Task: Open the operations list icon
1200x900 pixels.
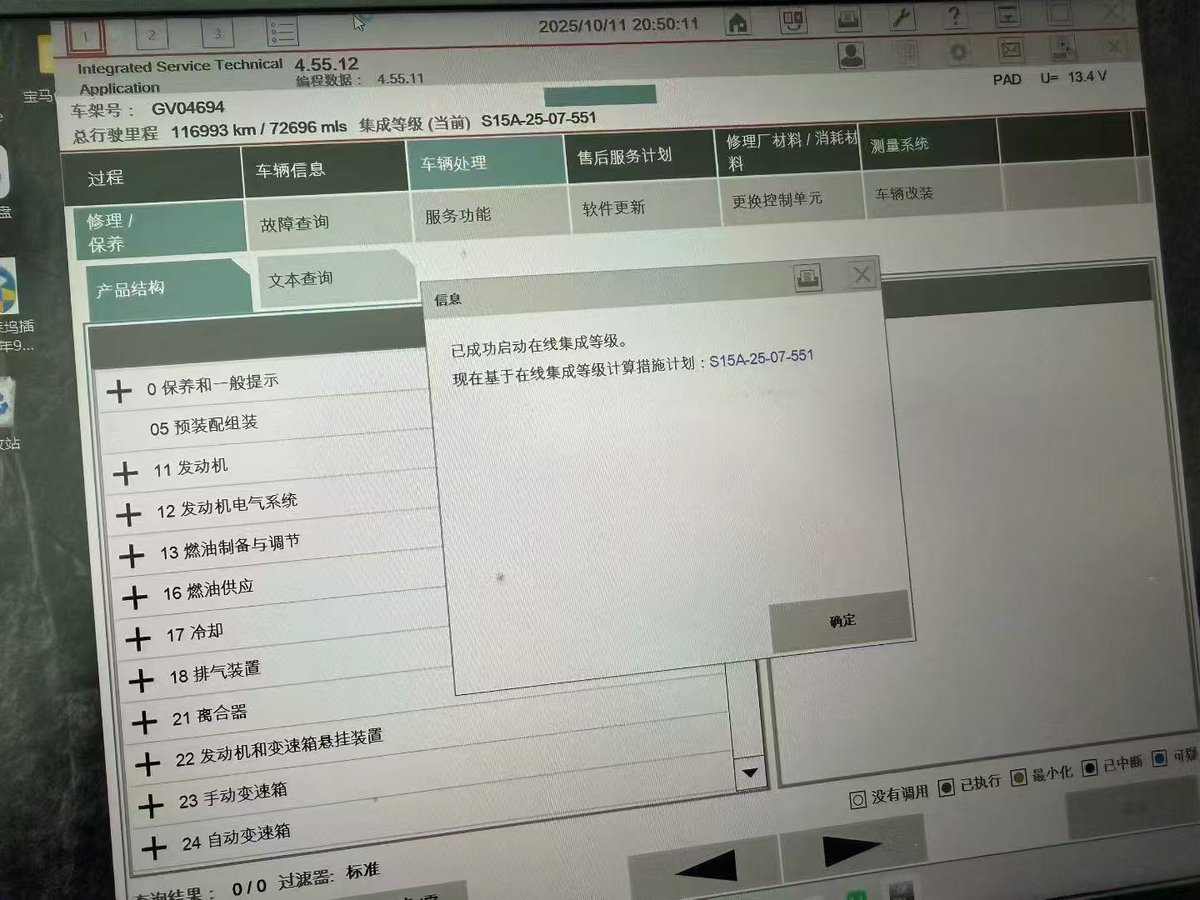Action: point(282,31)
